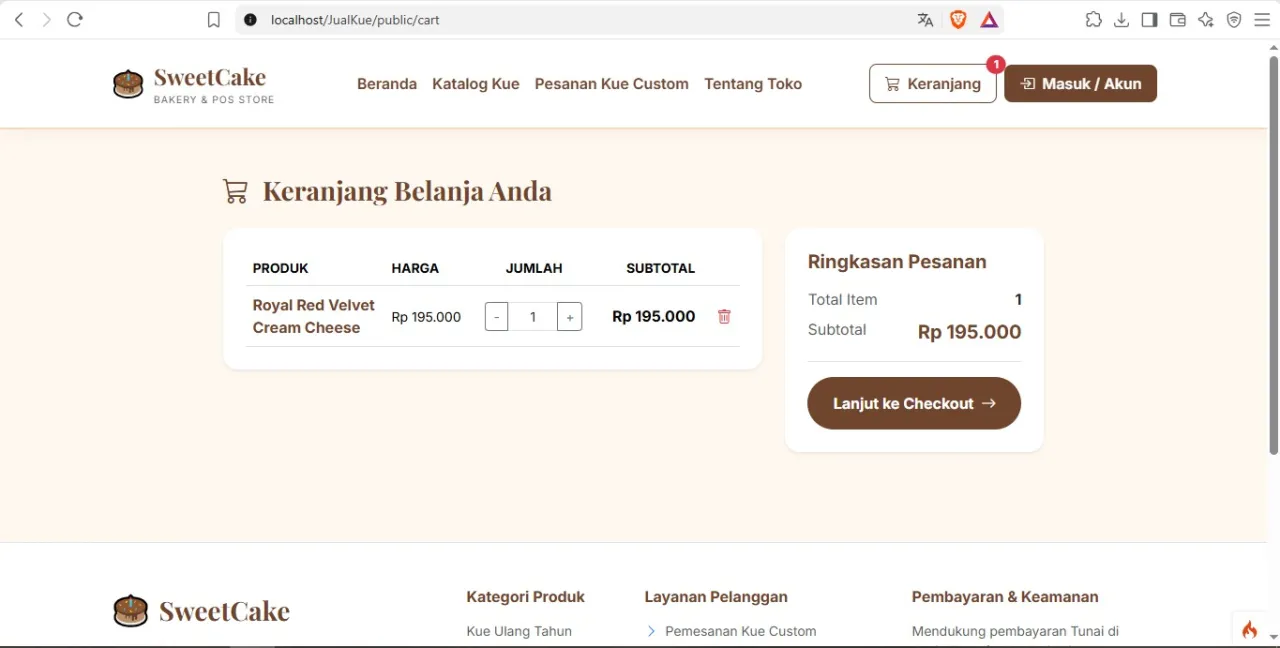The height and width of the screenshot is (648, 1280).
Task: Open the Brave VPN shield icon
Action: click(x=1234, y=20)
